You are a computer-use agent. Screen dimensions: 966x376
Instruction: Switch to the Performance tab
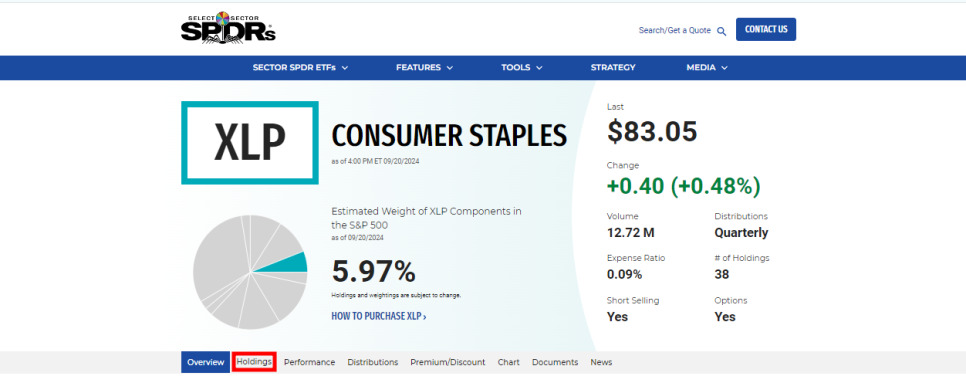click(x=309, y=362)
